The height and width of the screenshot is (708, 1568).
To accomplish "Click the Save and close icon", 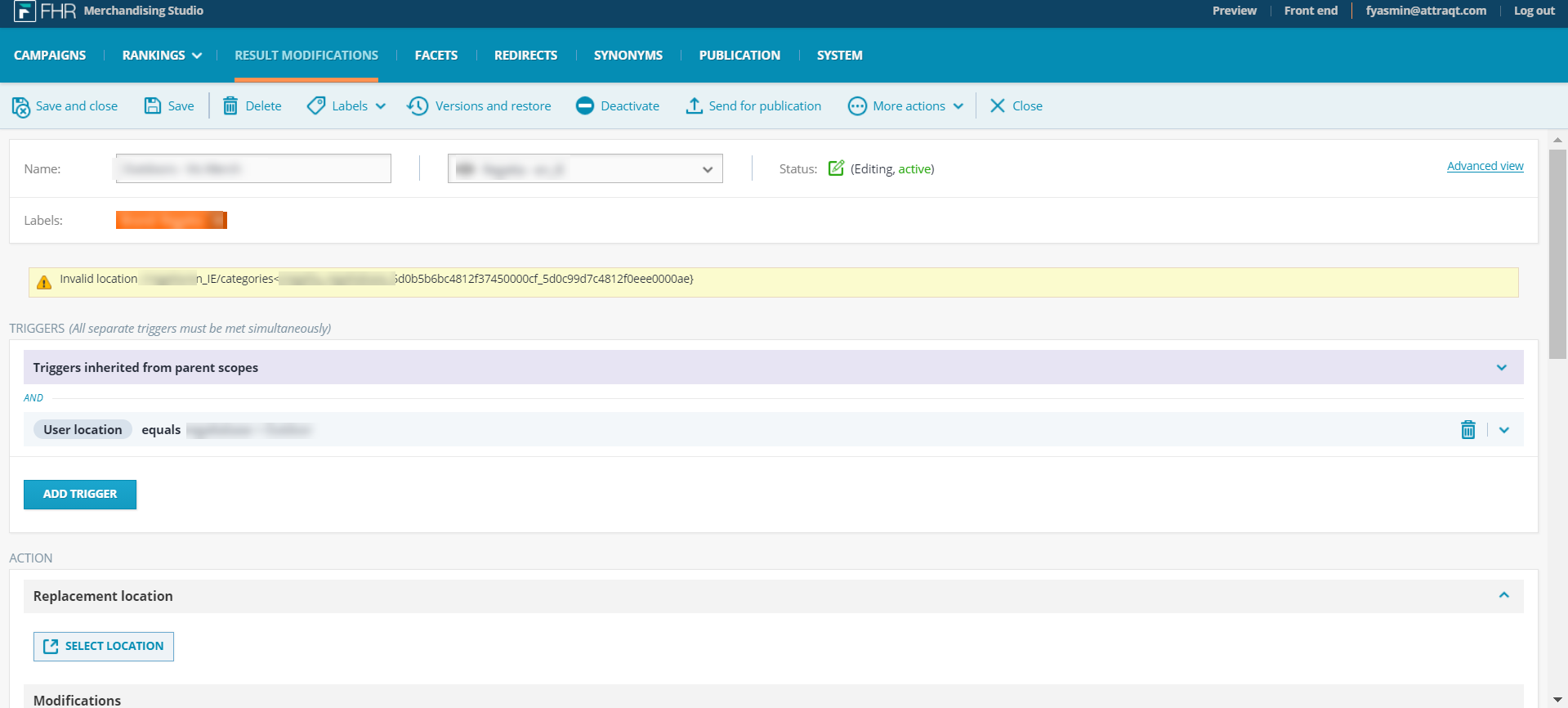I will point(21,106).
